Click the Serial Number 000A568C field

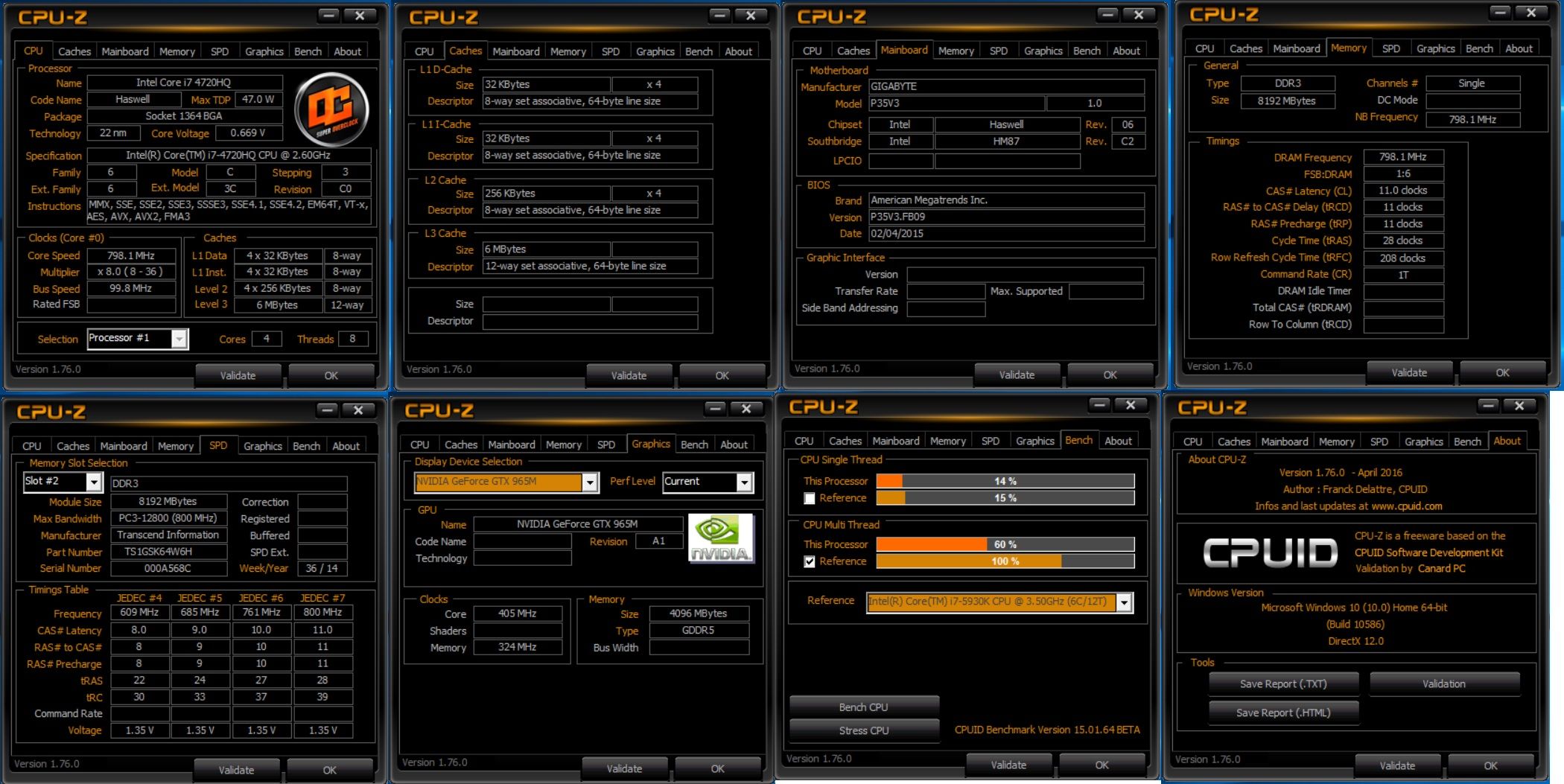click(168, 568)
